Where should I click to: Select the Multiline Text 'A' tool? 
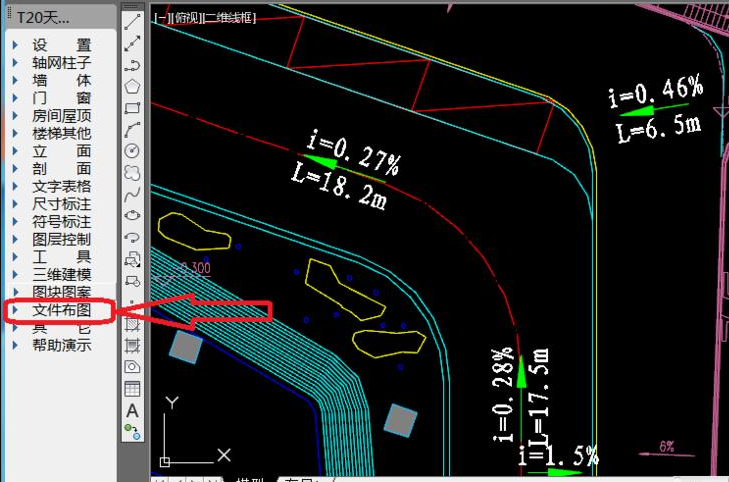pyautogui.click(x=132, y=410)
